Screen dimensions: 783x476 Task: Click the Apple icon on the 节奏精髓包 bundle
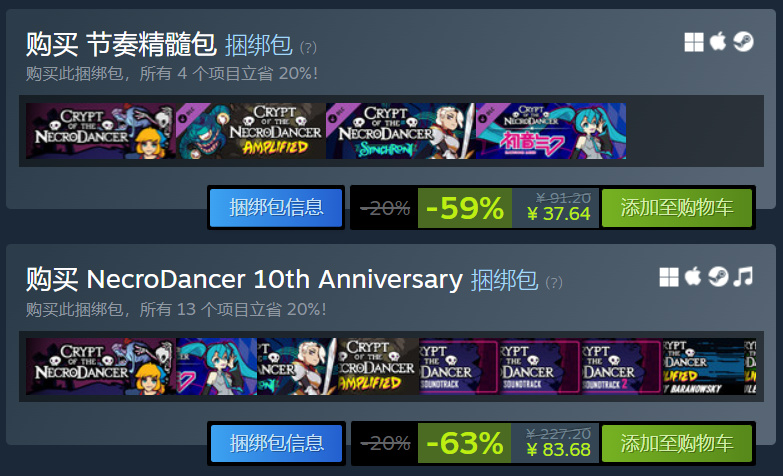click(718, 41)
